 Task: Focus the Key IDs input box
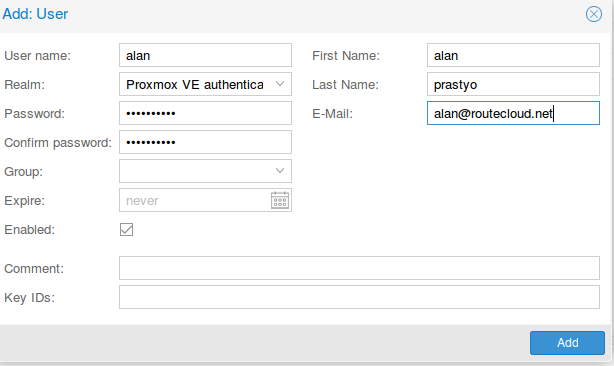[359, 297]
